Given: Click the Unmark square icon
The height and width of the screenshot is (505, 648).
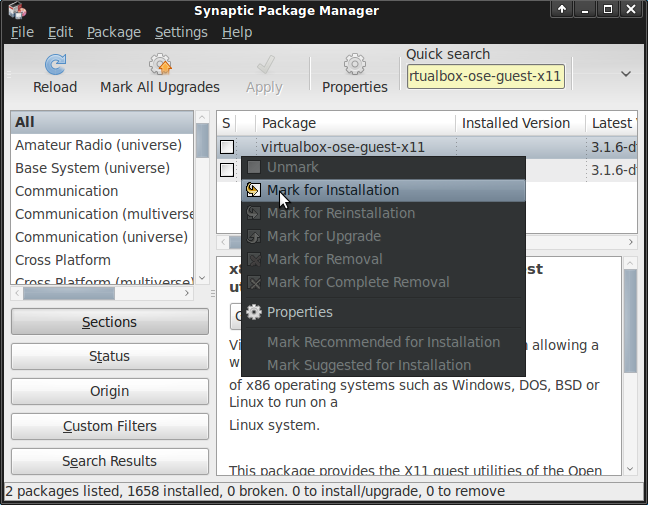Looking at the screenshot, I should [254, 167].
